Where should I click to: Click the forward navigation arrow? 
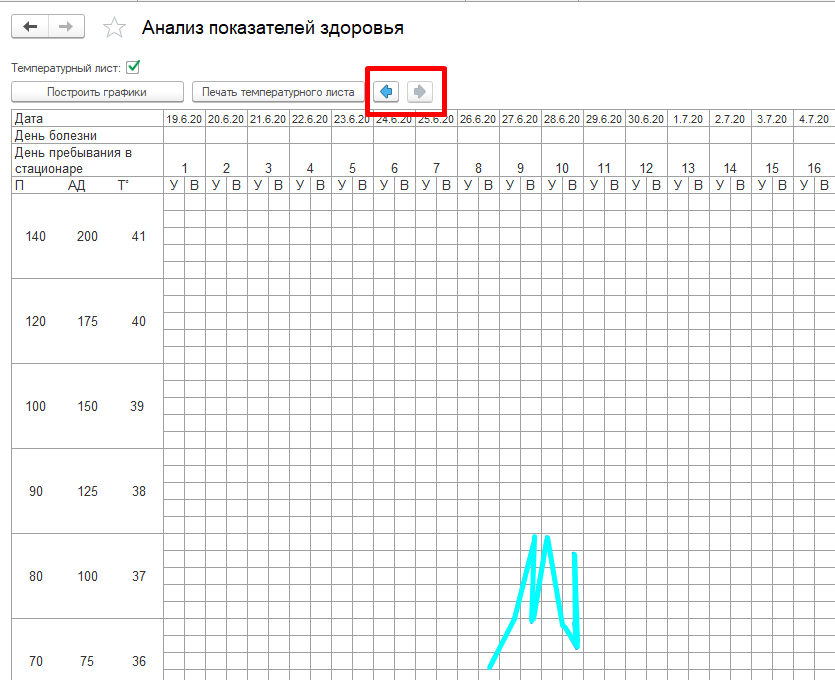coord(66,28)
